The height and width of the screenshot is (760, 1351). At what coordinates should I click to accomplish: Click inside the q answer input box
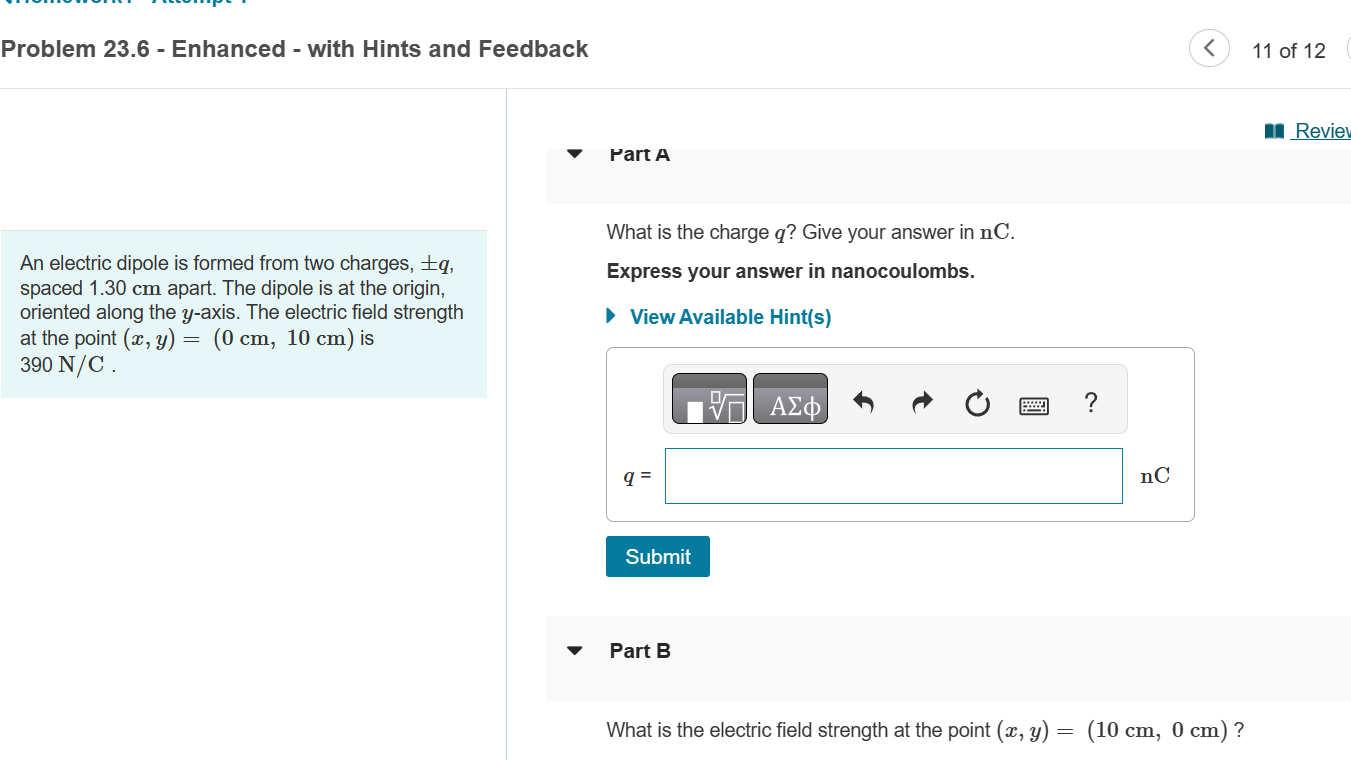pyautogui.click(x=893, y=475)
